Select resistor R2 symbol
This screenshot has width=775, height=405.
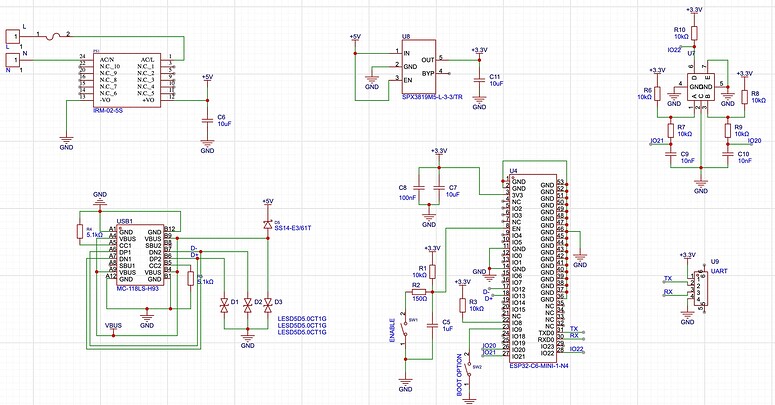click(x=419, y=292)
